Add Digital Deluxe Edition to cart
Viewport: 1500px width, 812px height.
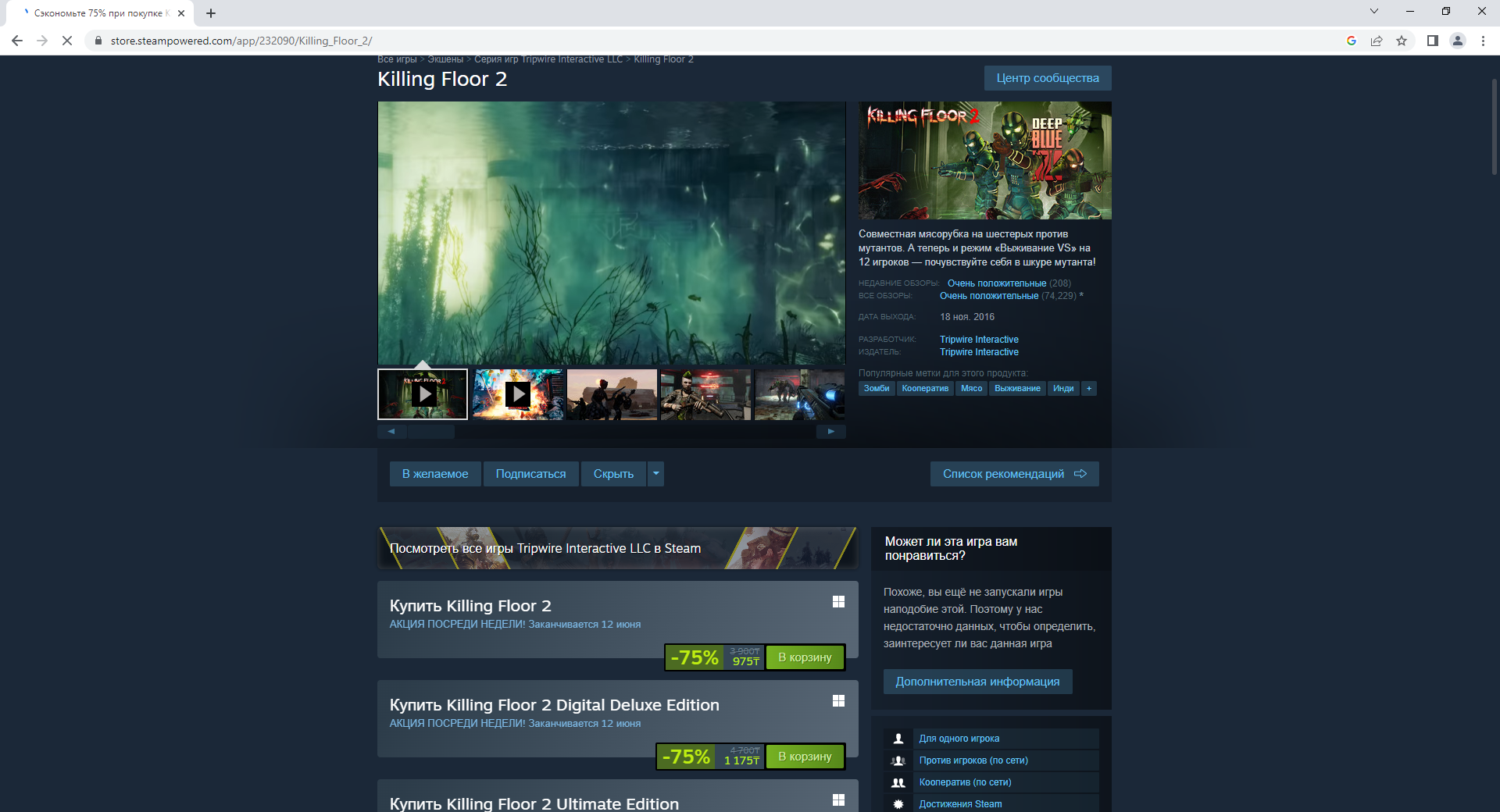pos(805,757)
